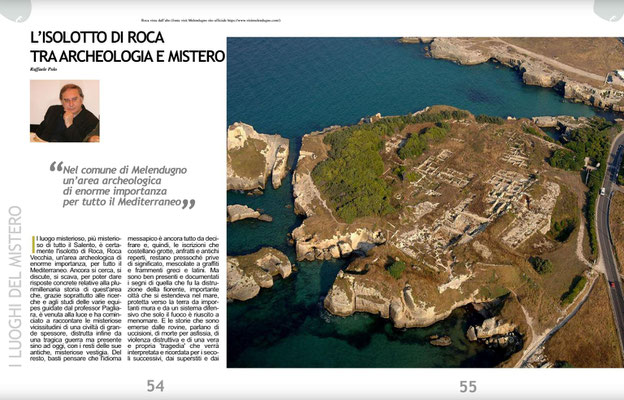The image size is (624, 400).
Task: Click the photo caption above the aerial image
Action: (211, 20)
